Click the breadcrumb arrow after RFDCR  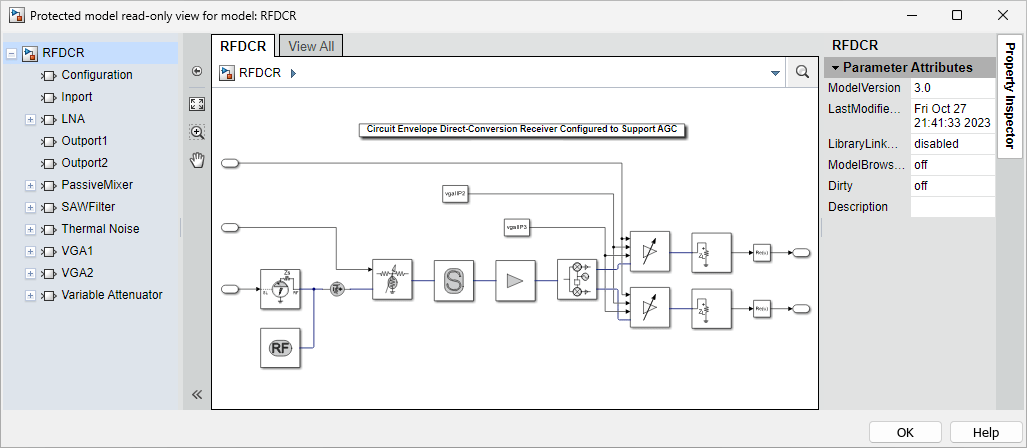293,73
